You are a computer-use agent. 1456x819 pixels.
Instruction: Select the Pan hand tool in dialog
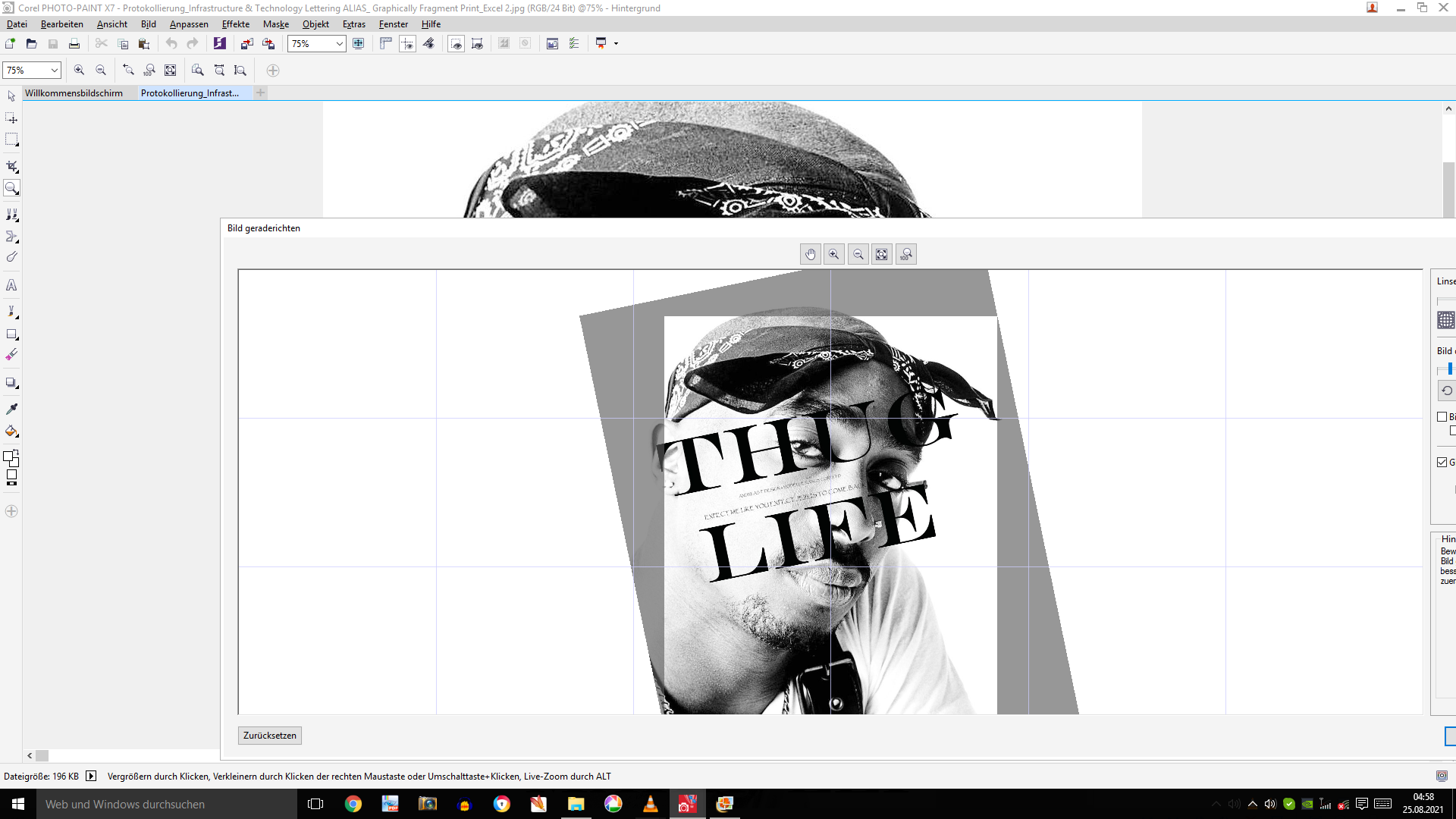[811, 255]
